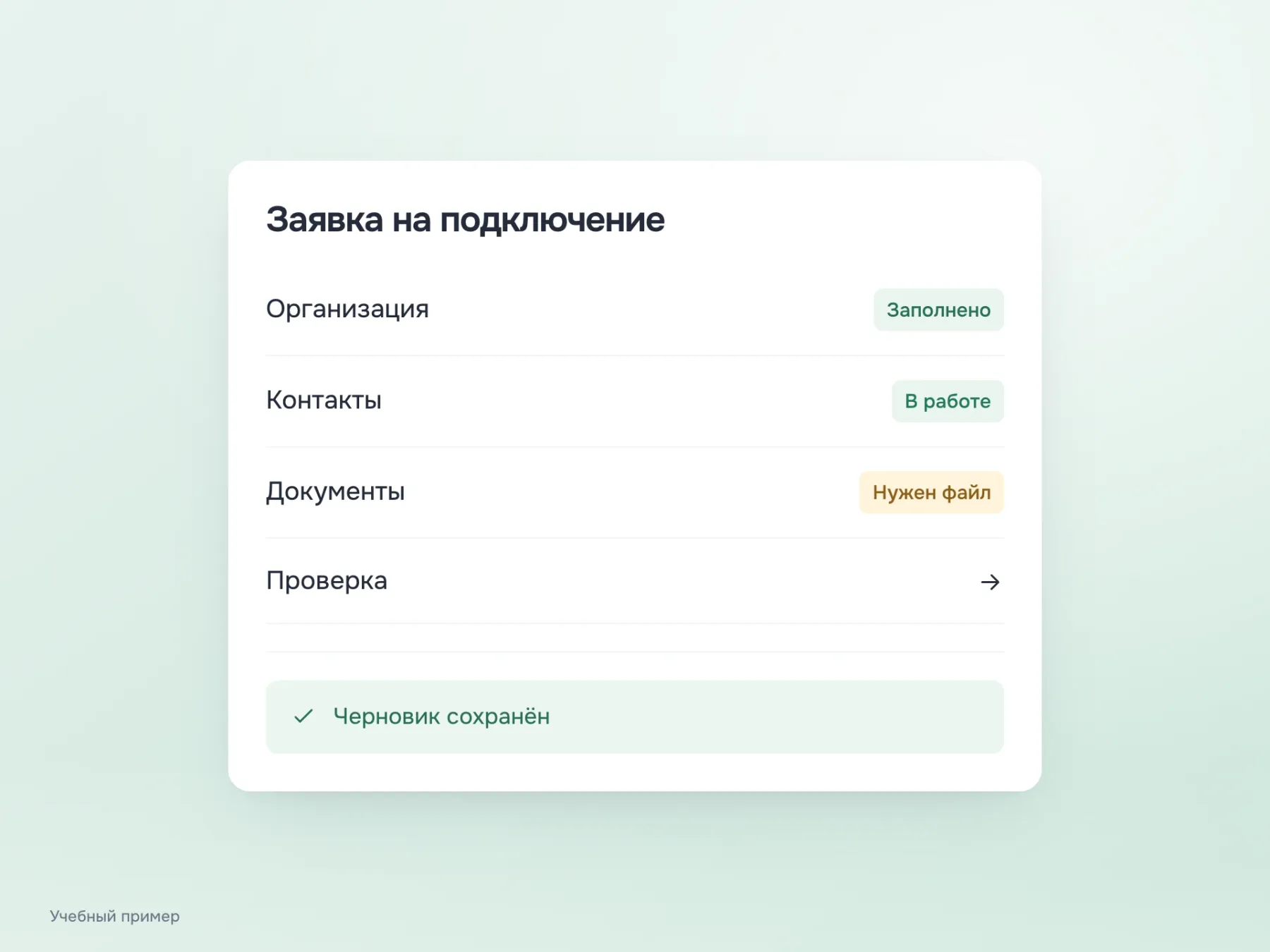1270x952 pixels.
Task: Click the Черновик сохранён notification text
Action: pos(442,716)
